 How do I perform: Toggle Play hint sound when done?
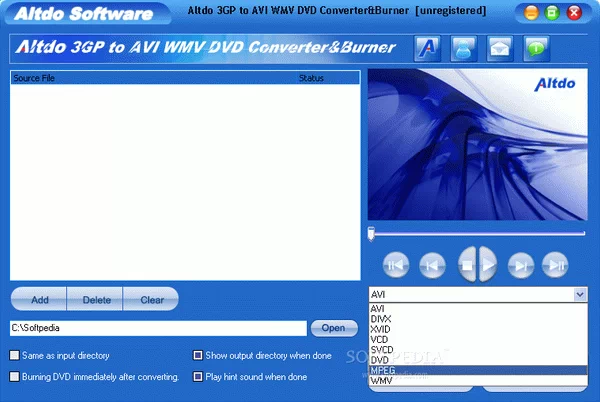pyautogui.click(x=198, y=377)
